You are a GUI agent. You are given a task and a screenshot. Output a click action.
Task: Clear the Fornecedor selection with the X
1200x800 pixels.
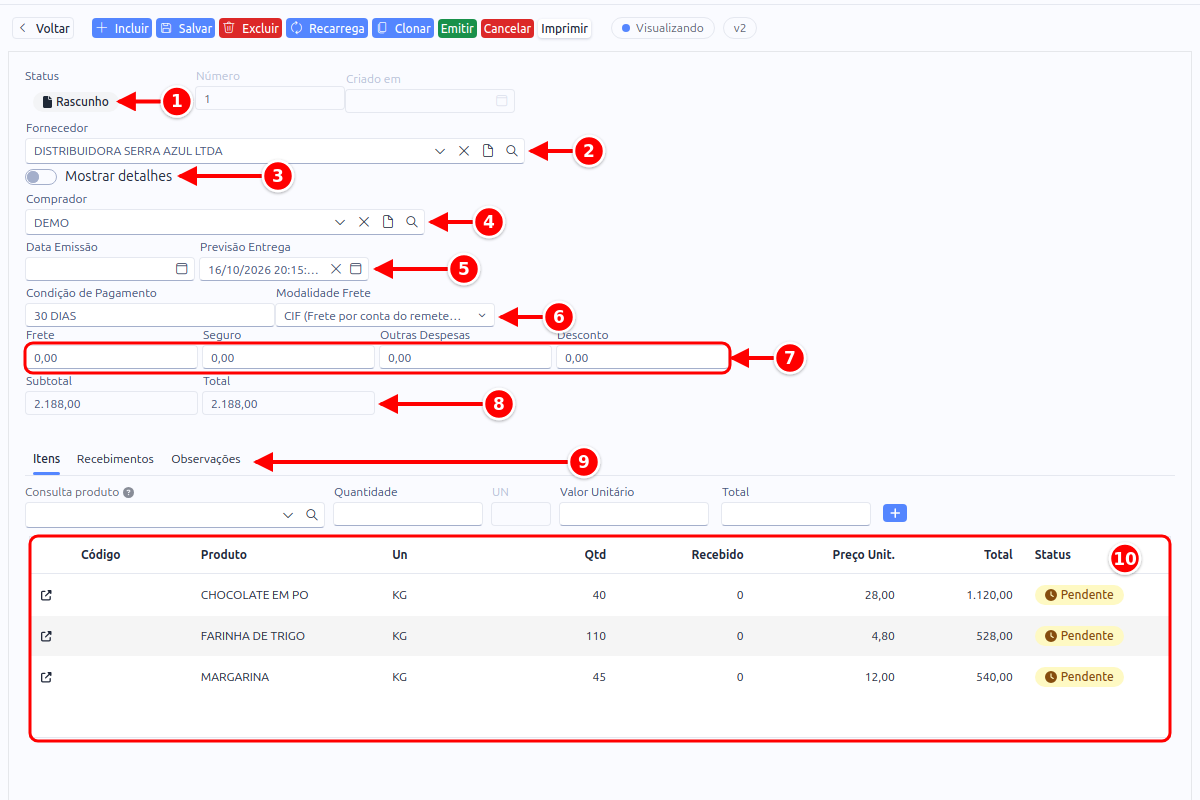click(x=464, y=151)
